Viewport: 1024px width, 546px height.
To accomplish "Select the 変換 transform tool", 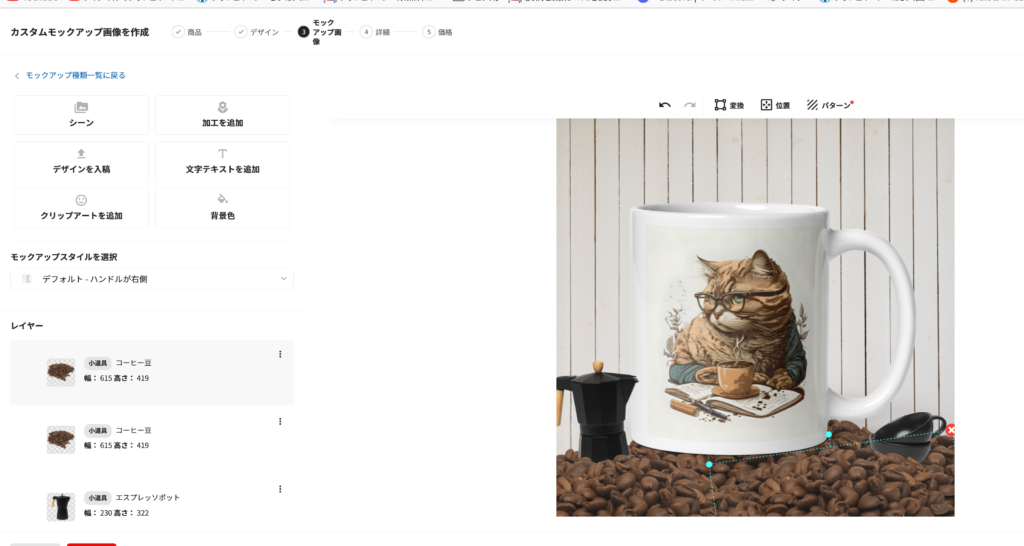I will coord(729,105).
